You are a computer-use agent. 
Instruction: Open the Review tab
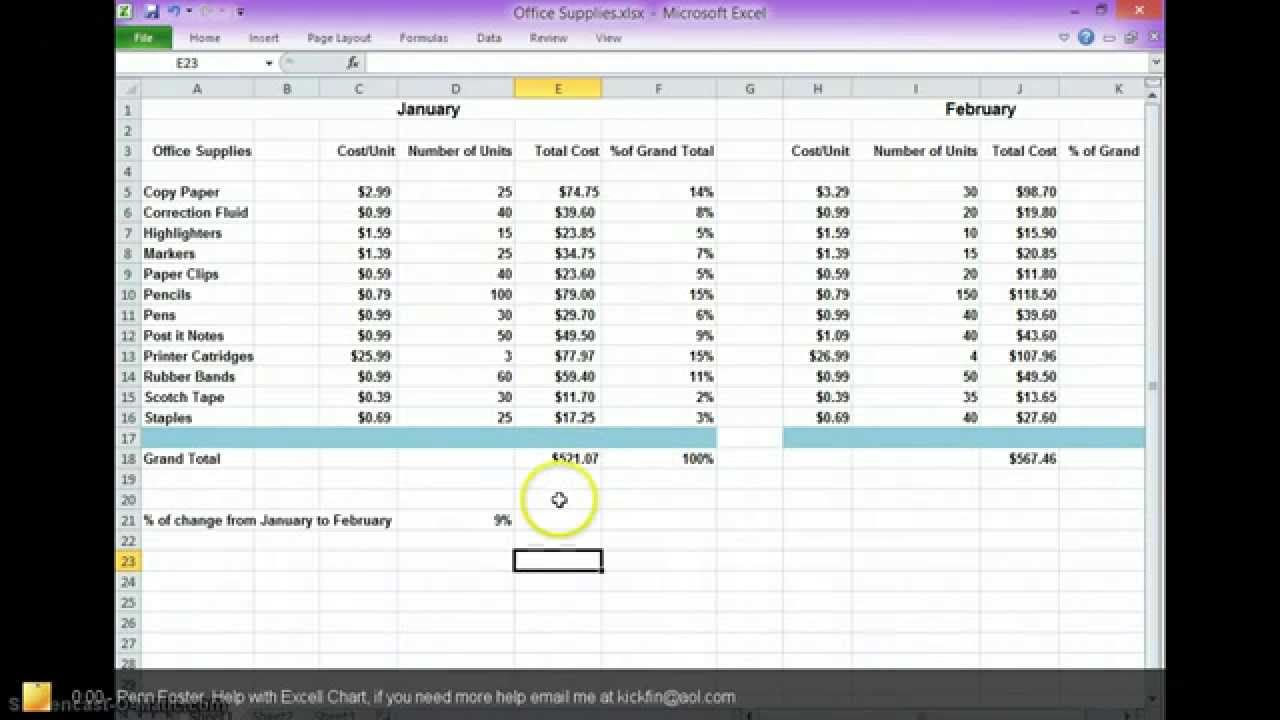pos(548,38)
